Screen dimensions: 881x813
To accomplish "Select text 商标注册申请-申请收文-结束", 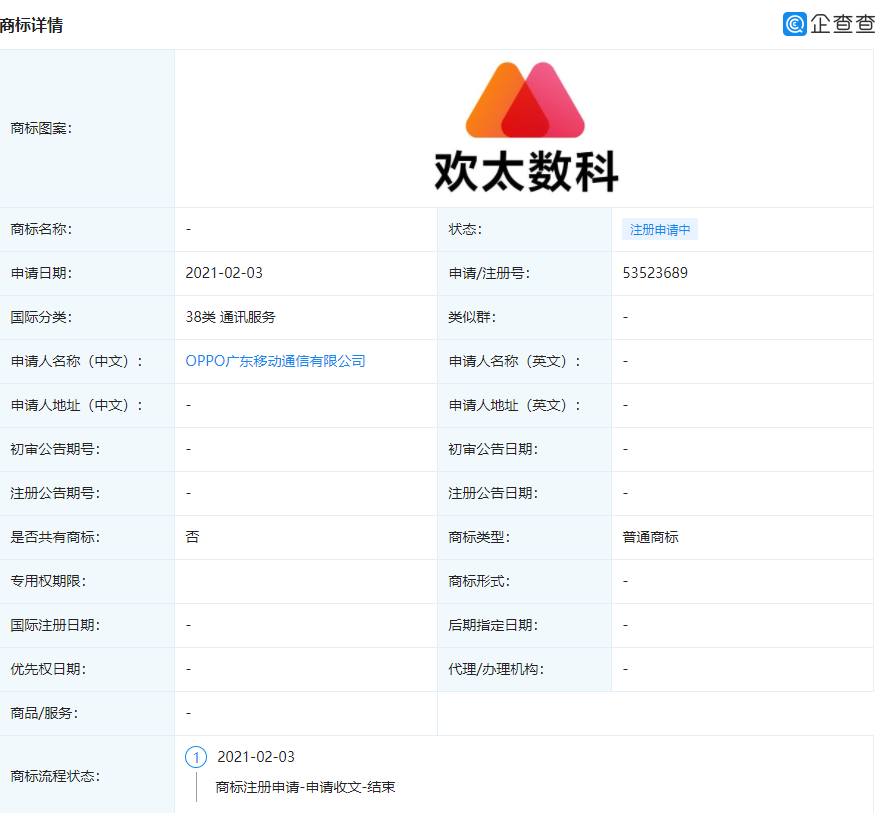I will pos(304,787).
